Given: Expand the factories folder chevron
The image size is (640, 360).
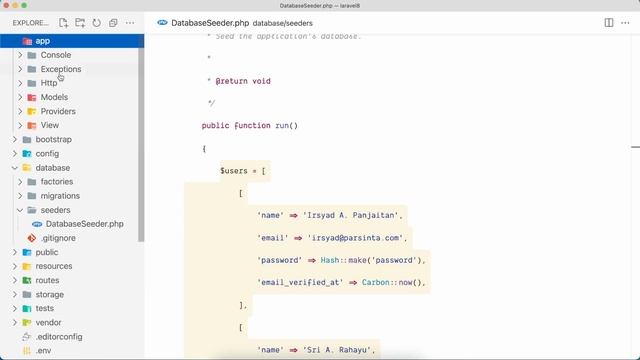Looking at the screenshot, I should point(20,182).
